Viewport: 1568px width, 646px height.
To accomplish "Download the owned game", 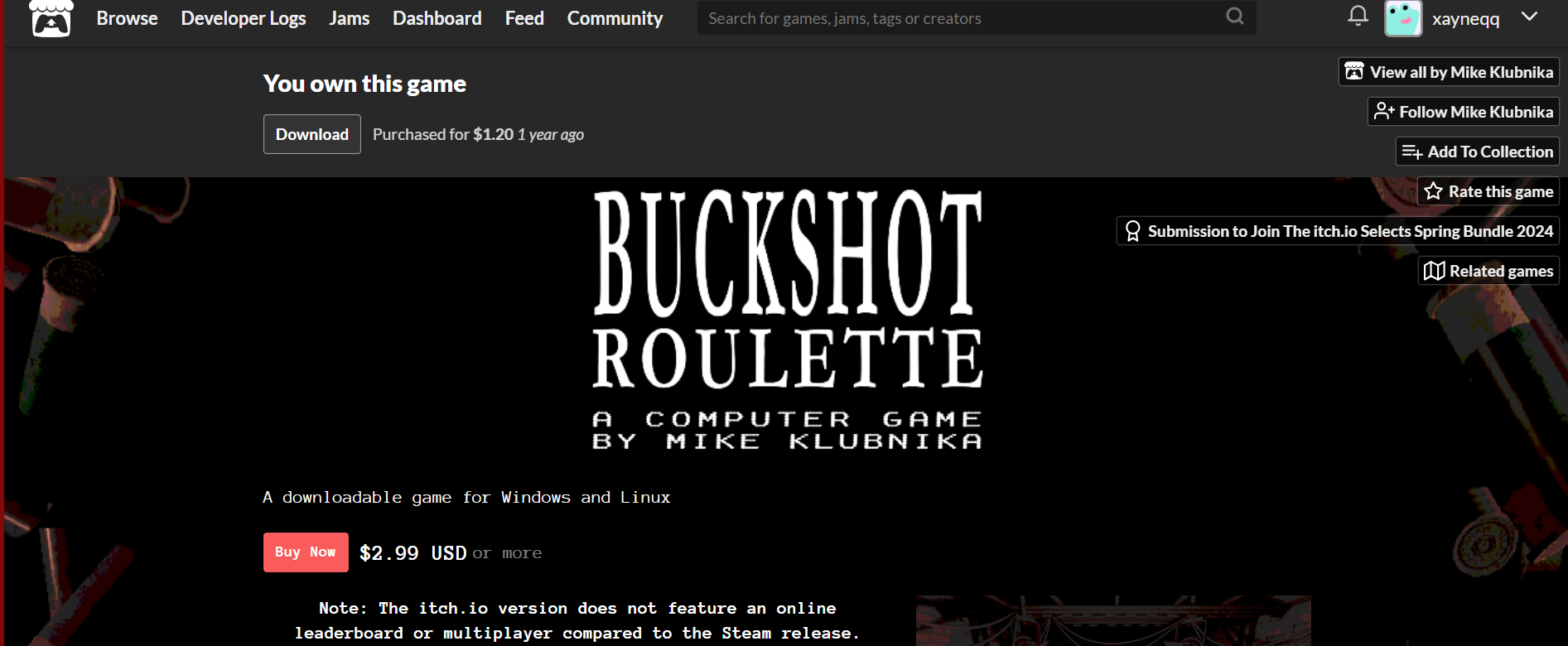I will click(312, 134).
